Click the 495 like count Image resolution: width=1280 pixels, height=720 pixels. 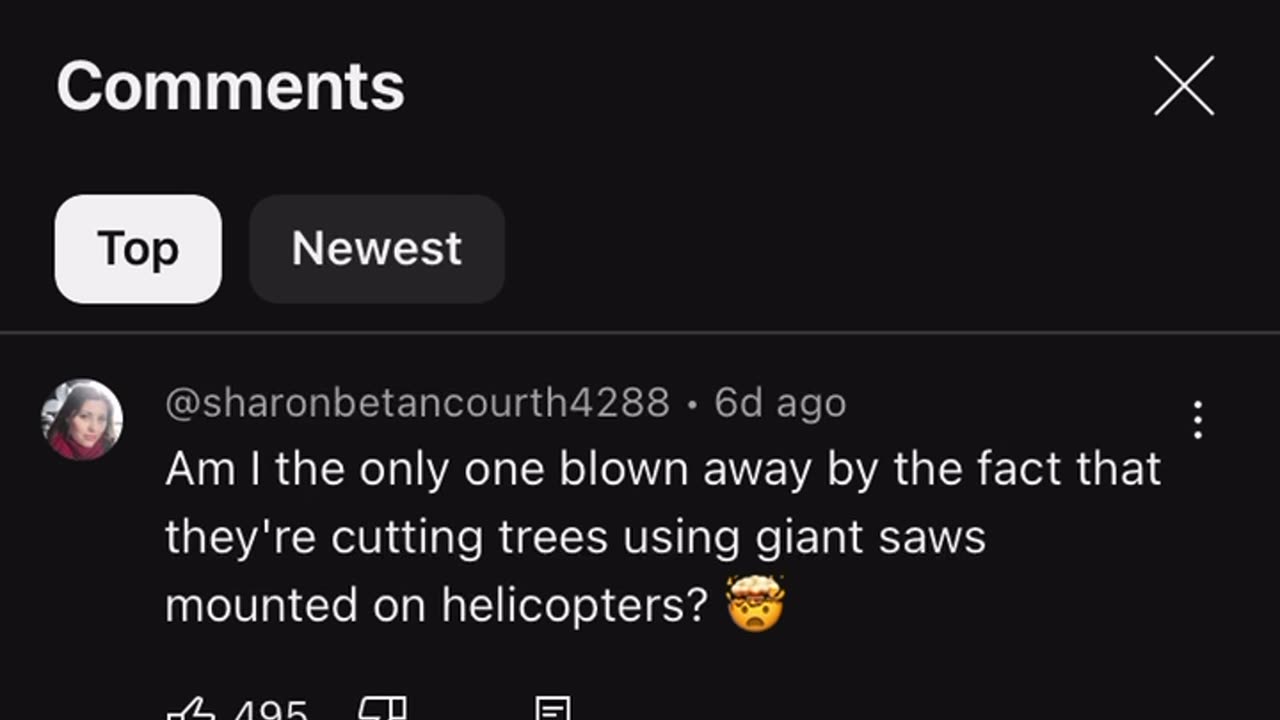pos(270,712)
